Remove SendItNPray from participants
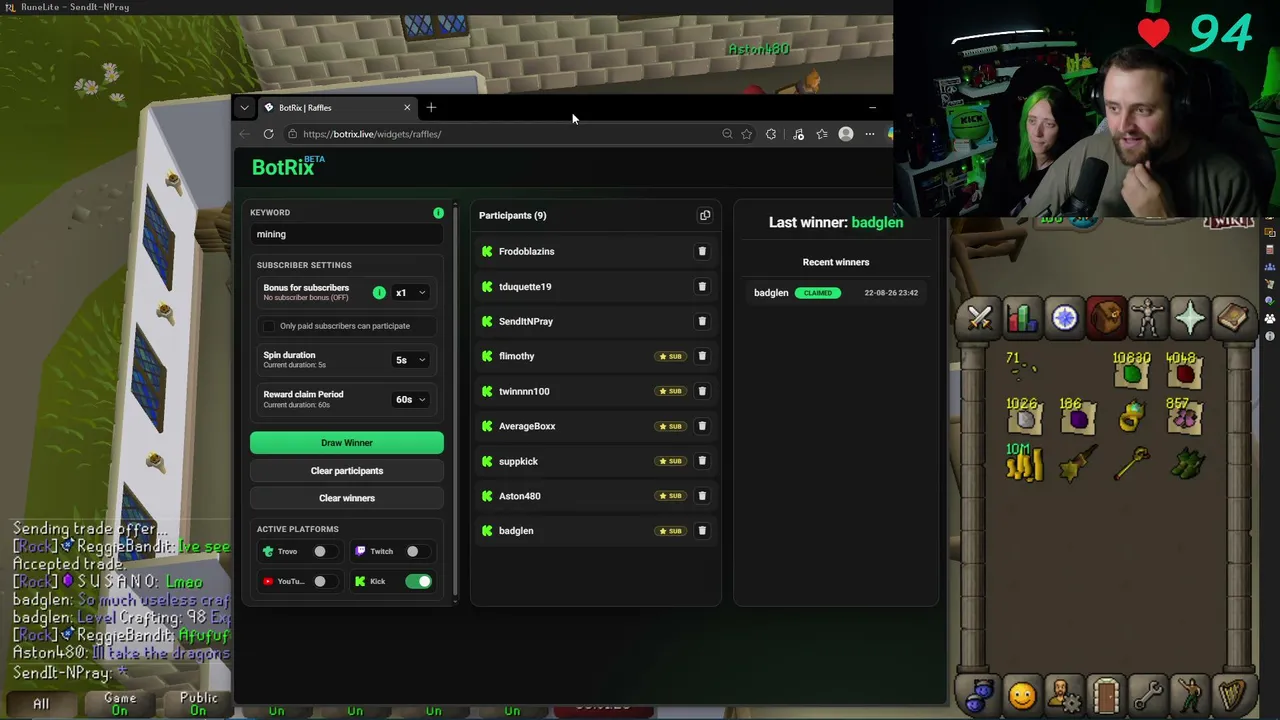Image resolution: width=1280 pixels, height=720 pixels. (702, 321)
